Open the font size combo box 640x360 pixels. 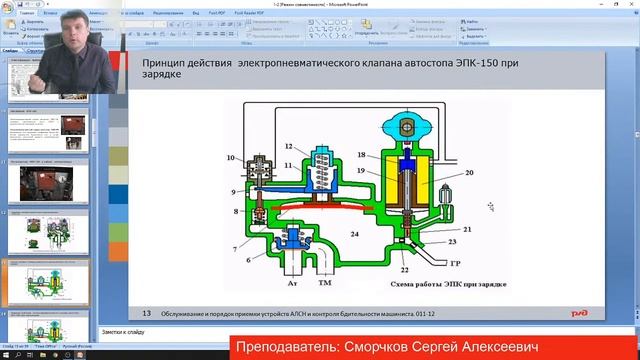160,24
